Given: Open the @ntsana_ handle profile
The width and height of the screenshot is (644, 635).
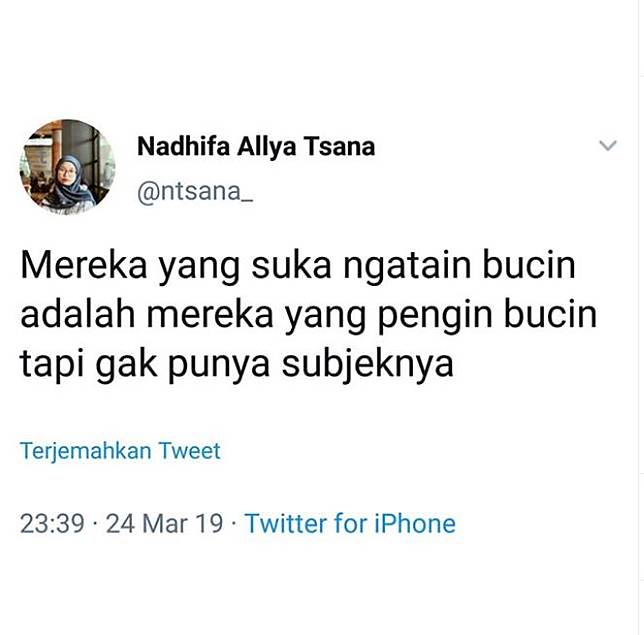Looking at the screenshot, I should click(x=195, y=191).
